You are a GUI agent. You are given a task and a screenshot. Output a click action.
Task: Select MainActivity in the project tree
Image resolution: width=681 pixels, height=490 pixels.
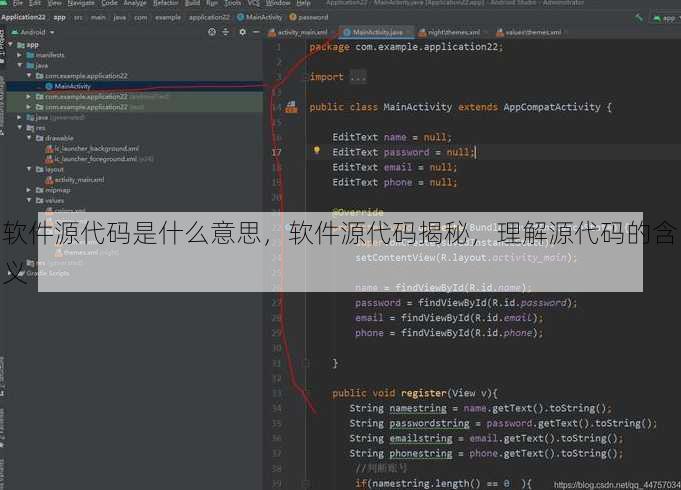tap(73, 86)
